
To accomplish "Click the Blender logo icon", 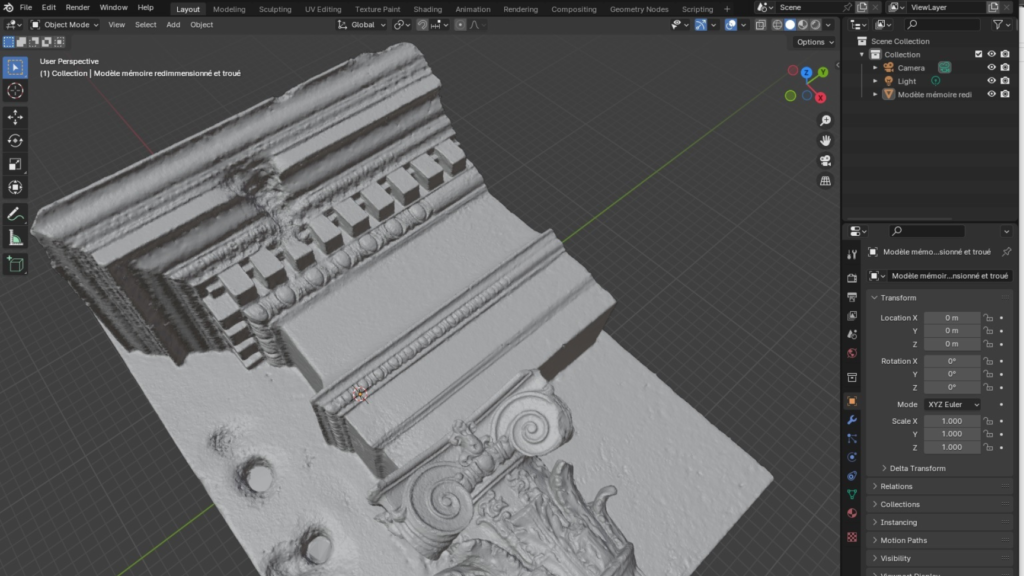I will click(x=8, y=7).
